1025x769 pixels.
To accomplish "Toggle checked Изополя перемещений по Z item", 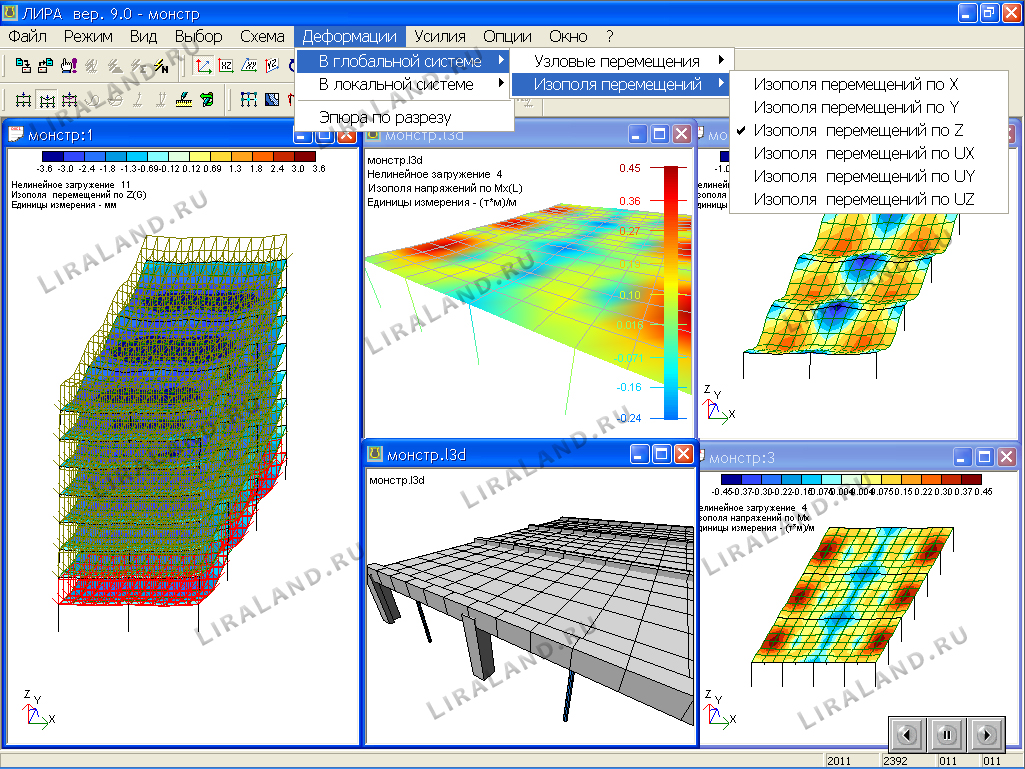I will [x=858, y=130].
